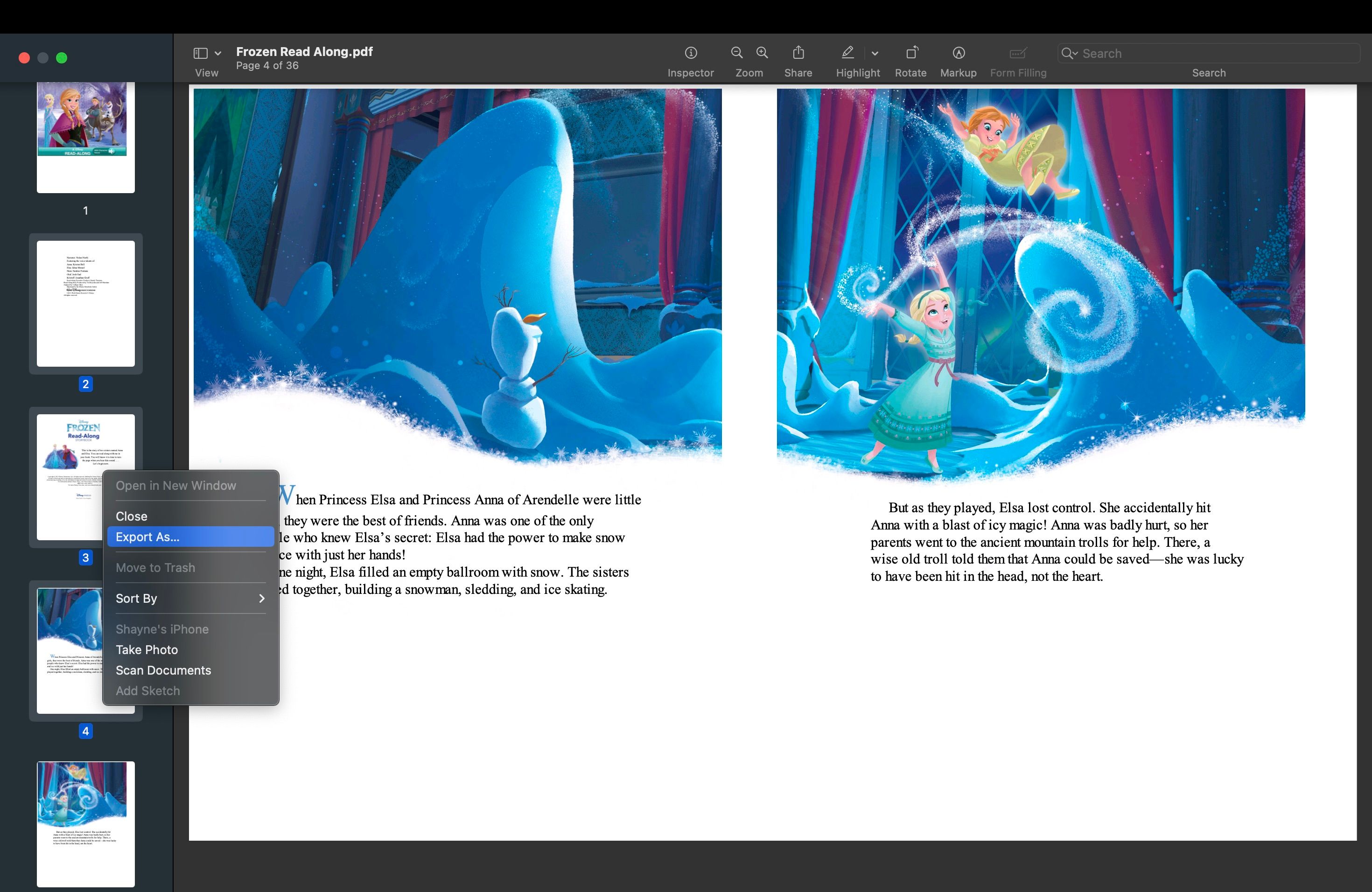Open the View options dropdown
1372x892 pixels.
pyautogui.click(x=217, y=52)
